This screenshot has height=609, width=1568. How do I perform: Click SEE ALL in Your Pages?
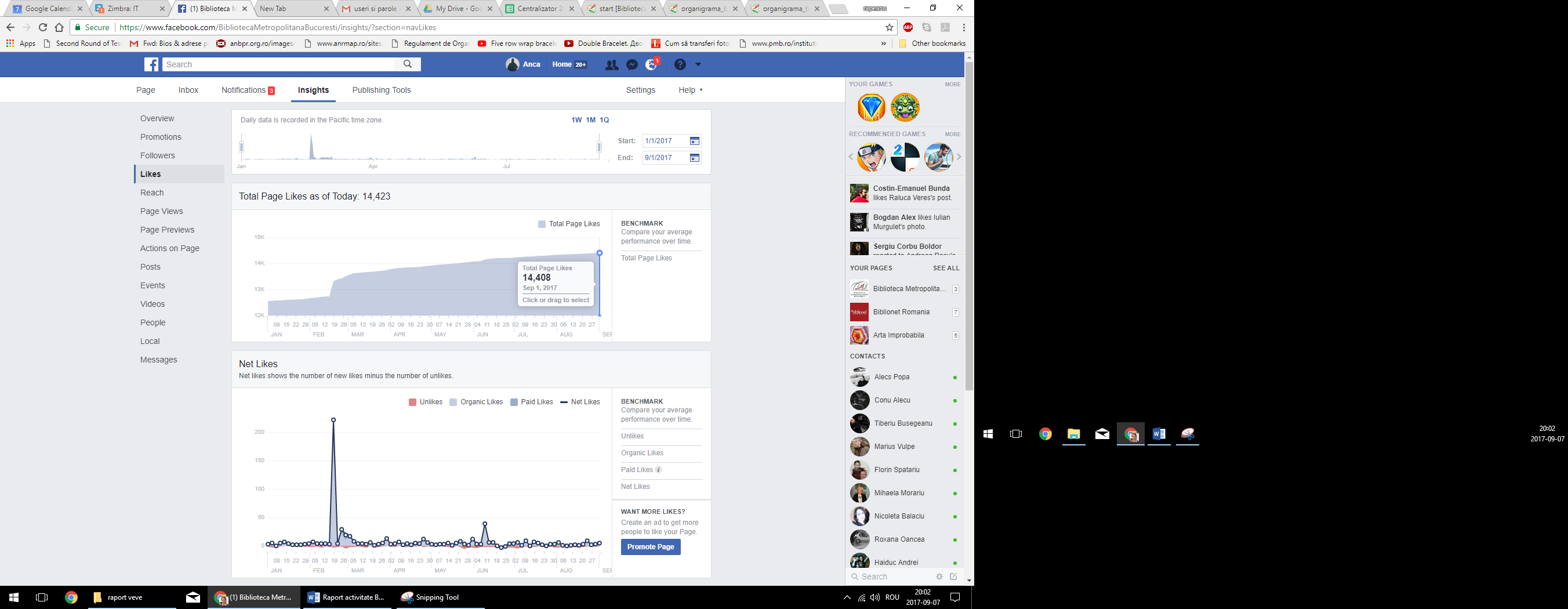coord(946,268)
